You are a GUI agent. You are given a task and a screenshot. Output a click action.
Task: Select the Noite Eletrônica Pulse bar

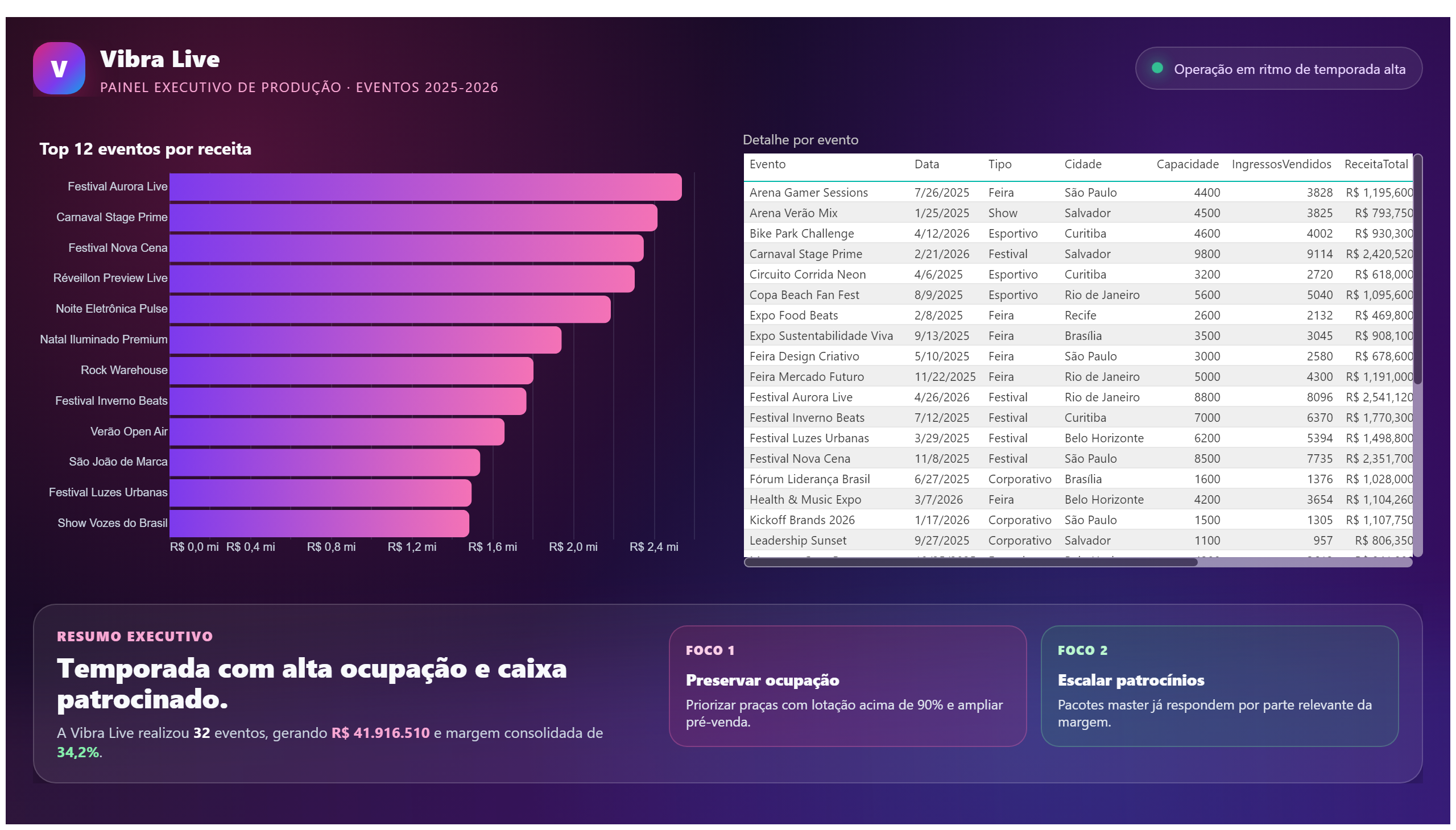(390, 309)
